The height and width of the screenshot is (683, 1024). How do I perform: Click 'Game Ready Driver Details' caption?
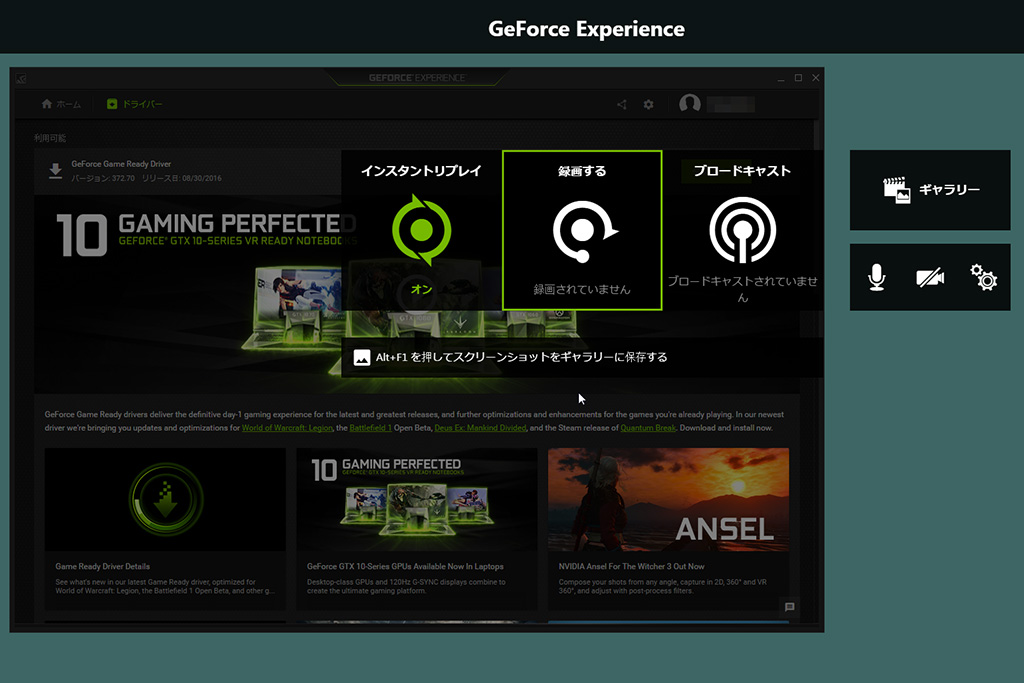[103, 567]
